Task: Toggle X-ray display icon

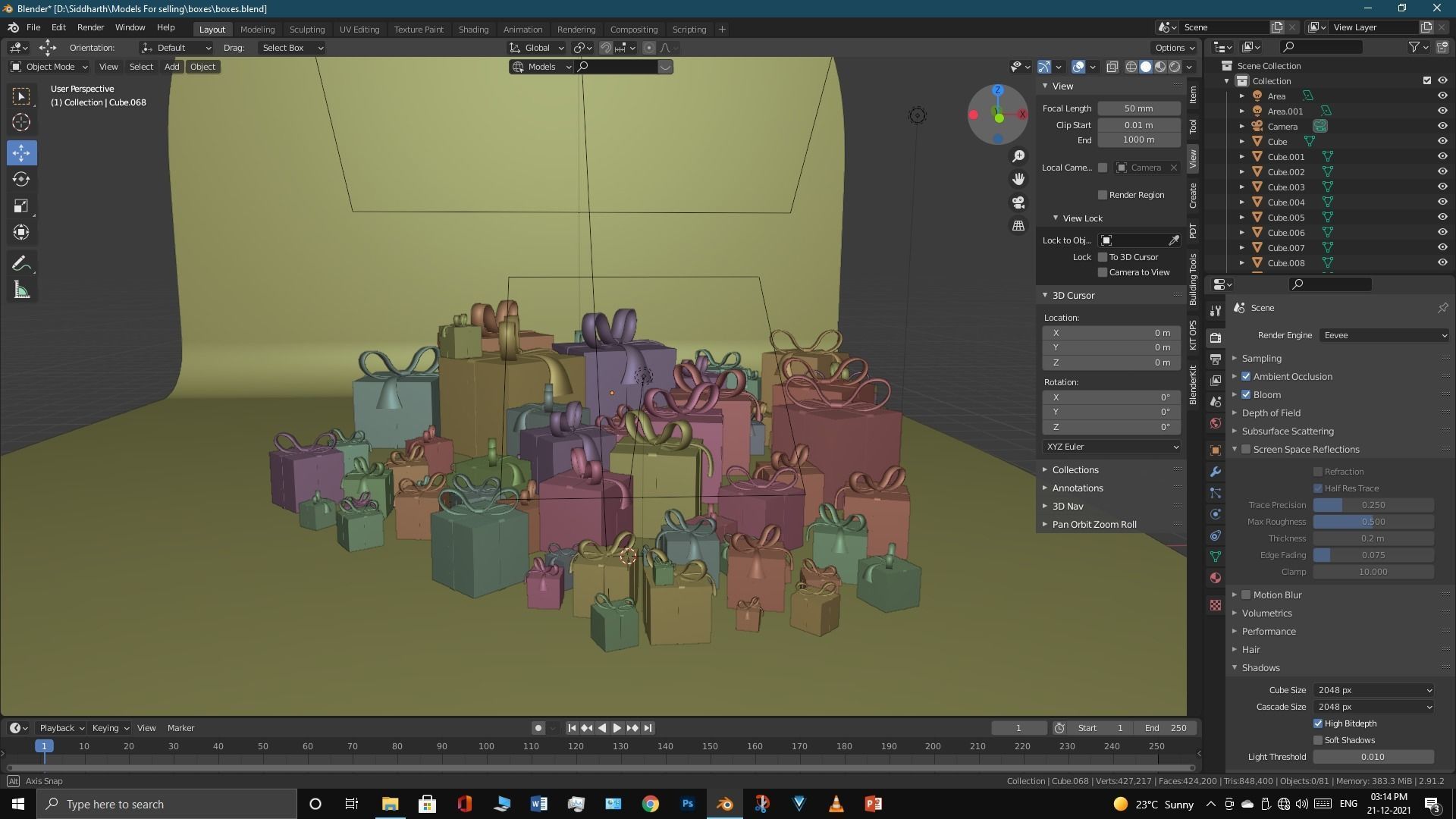Action: (x=1112, y=67)
